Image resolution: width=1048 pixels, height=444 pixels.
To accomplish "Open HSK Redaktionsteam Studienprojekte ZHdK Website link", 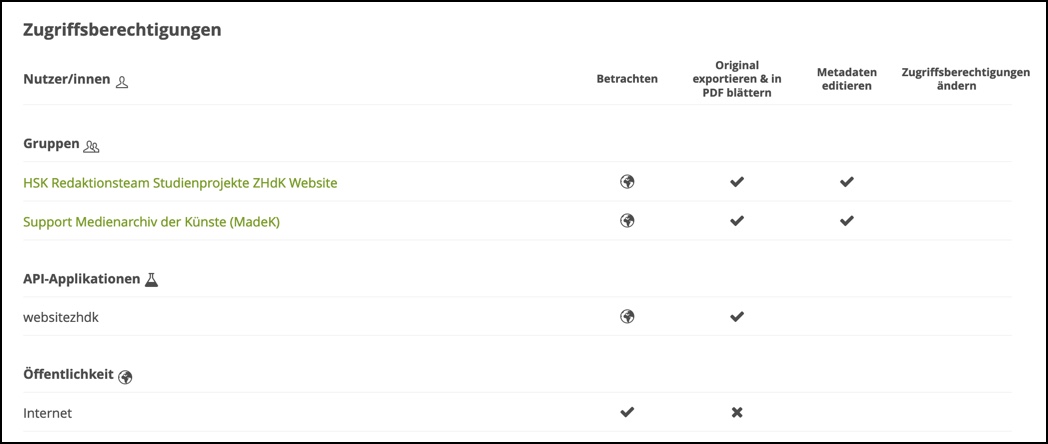I will tap(180, 183).
